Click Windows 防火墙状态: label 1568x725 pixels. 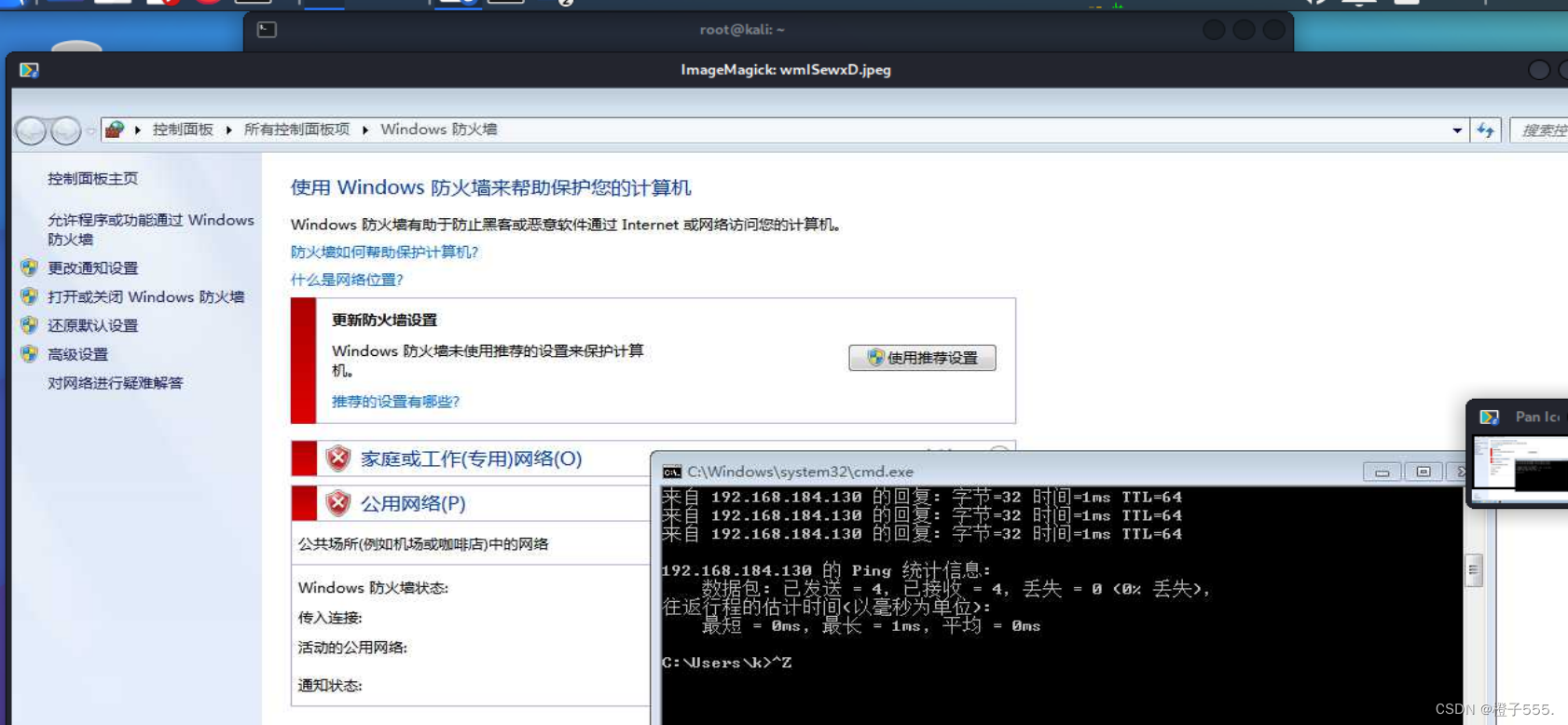tap(373, 587)
